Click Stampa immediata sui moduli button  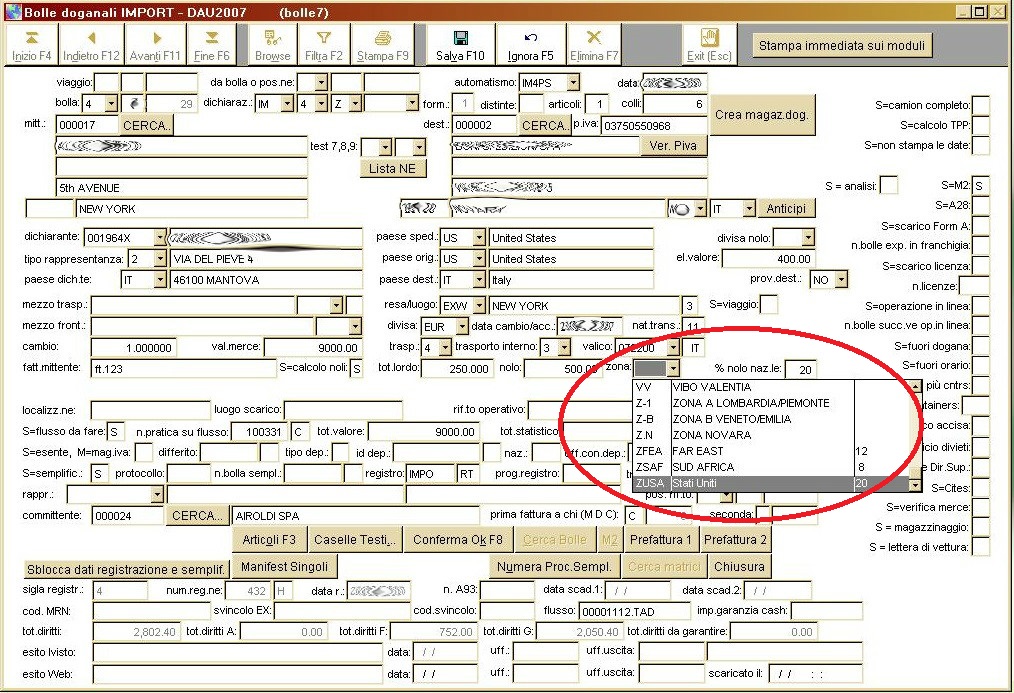point(841,45)
